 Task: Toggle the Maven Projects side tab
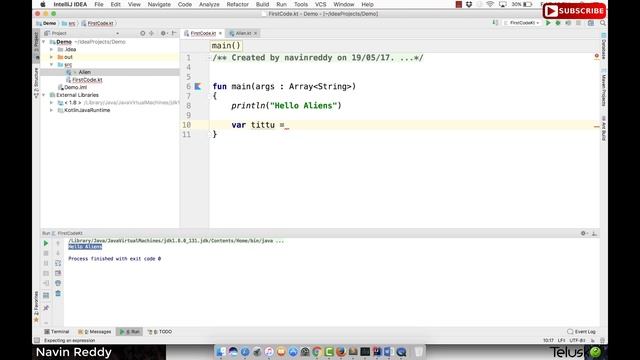click(604, 88)
